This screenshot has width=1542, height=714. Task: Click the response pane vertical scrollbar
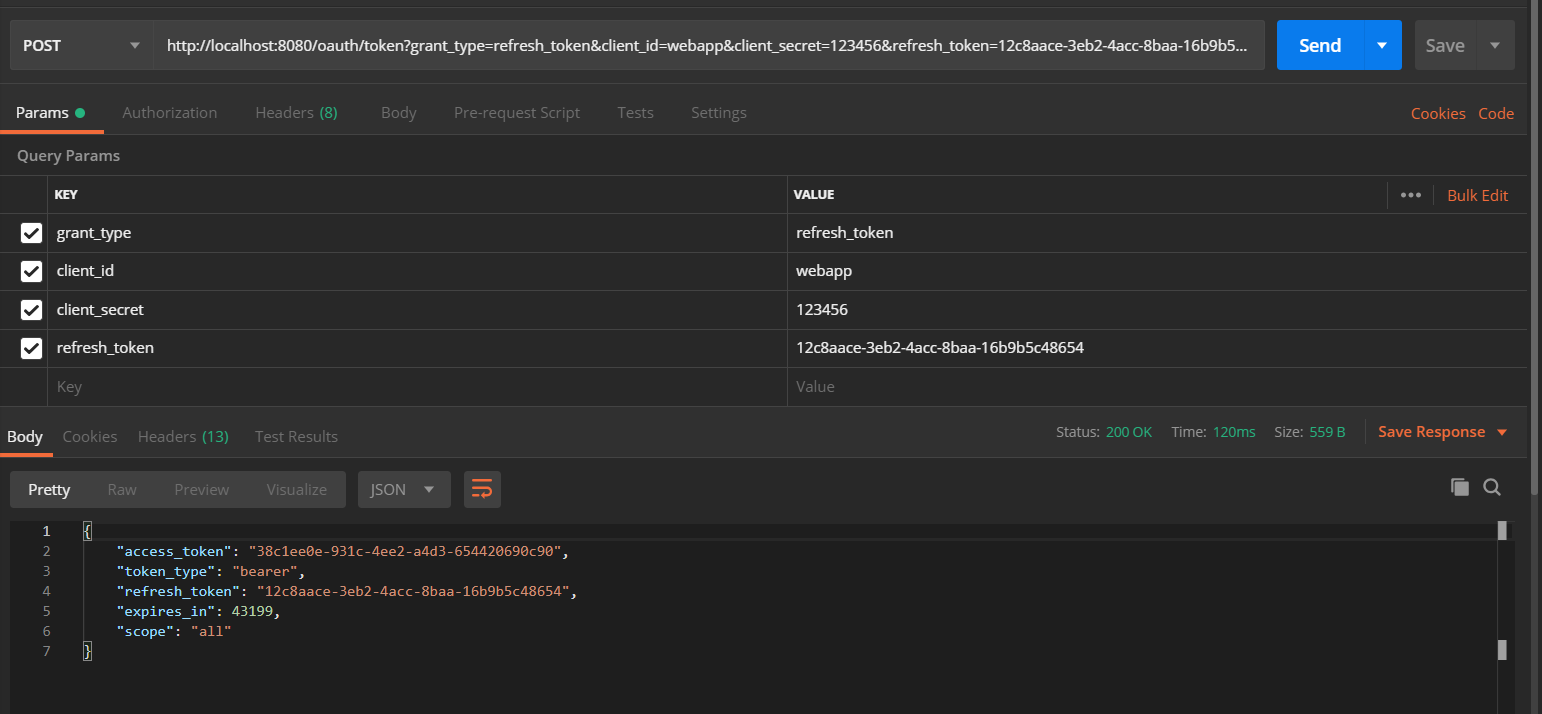coord(1501,617)
